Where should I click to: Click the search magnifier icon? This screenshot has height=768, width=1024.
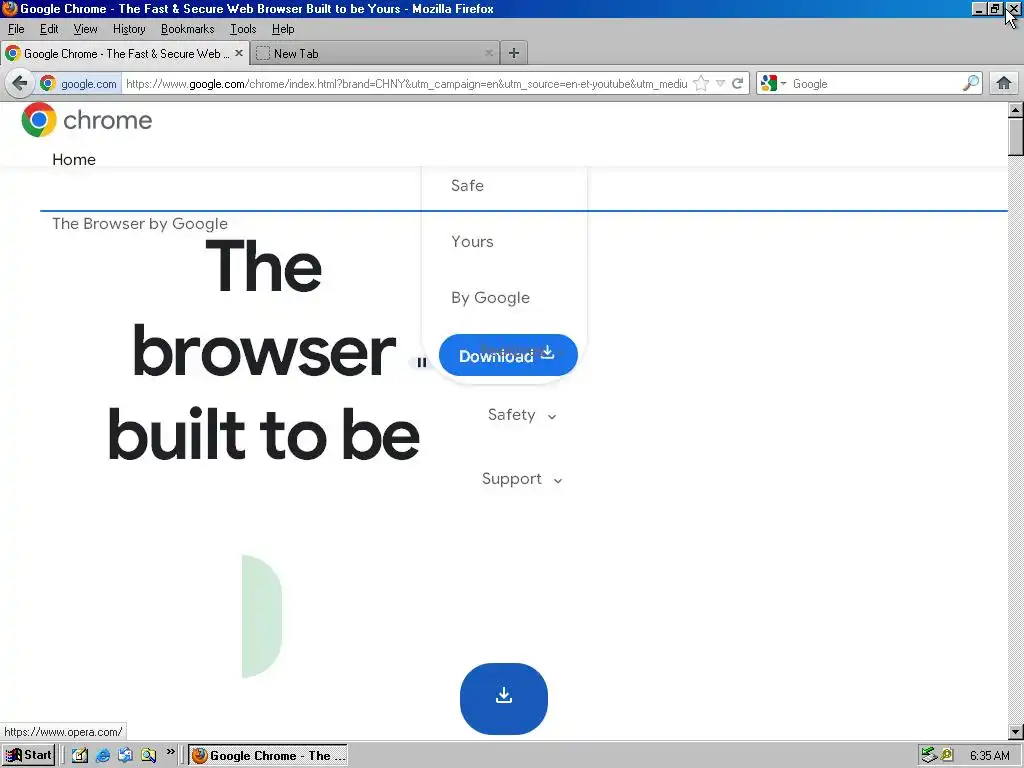click(971, 83)
